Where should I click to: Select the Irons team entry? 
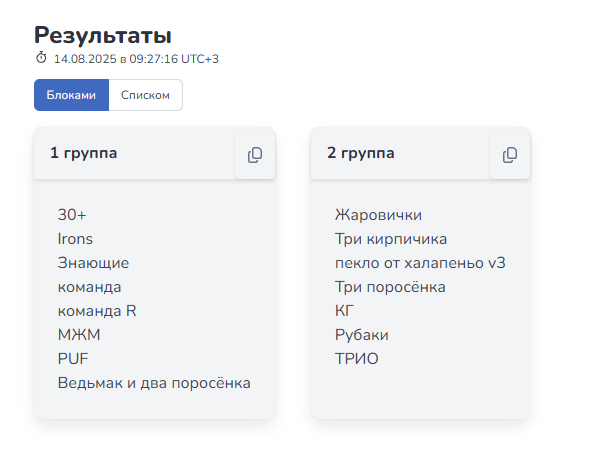coord(75,239)
